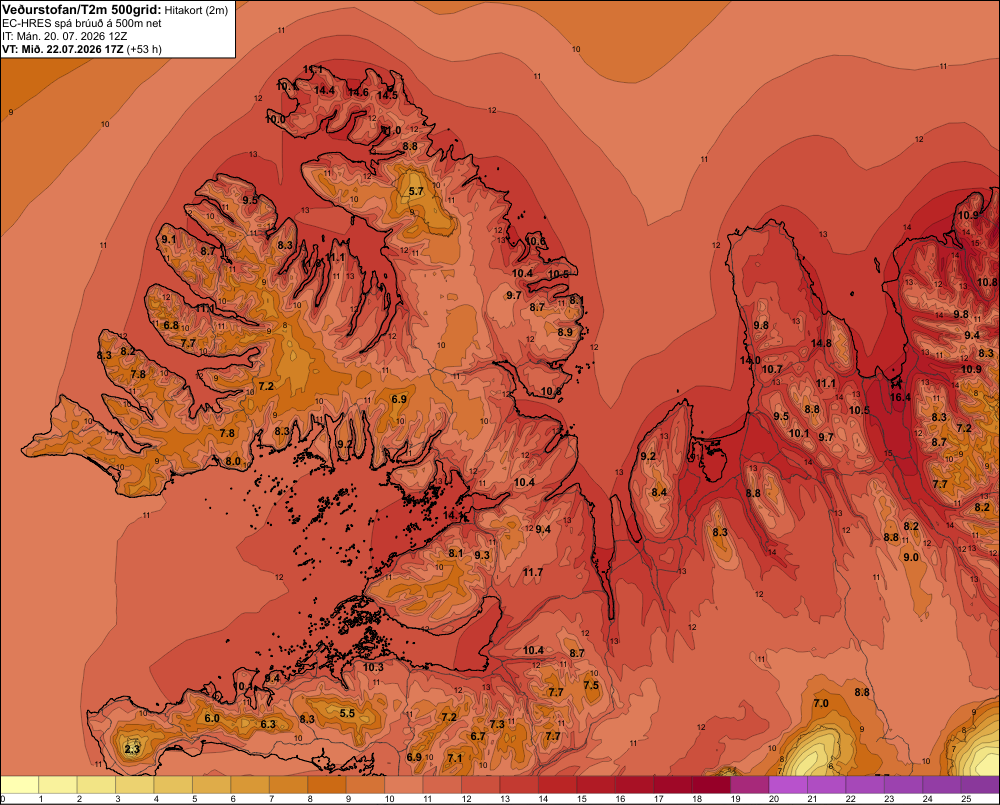Click the 10.6 temperature value

pos(535,240)
